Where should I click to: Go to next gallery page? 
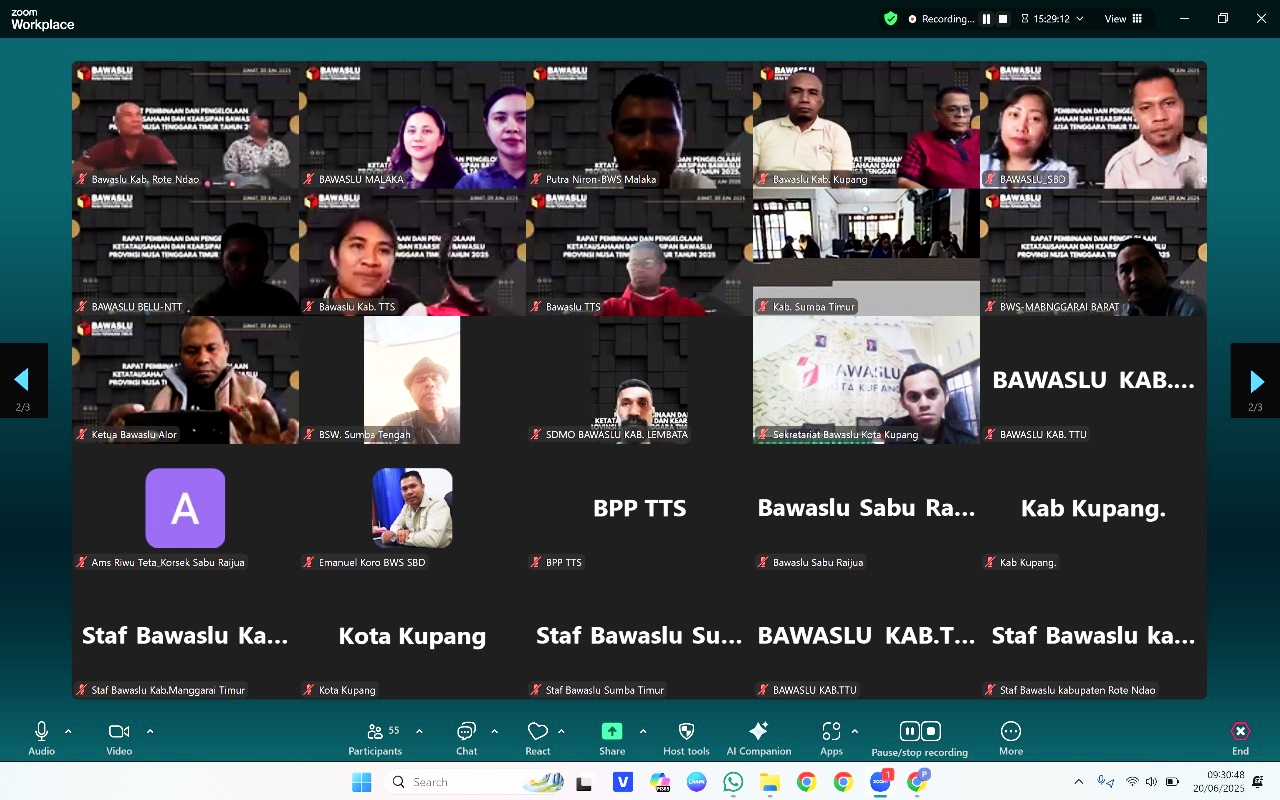tap(1256, 381)
